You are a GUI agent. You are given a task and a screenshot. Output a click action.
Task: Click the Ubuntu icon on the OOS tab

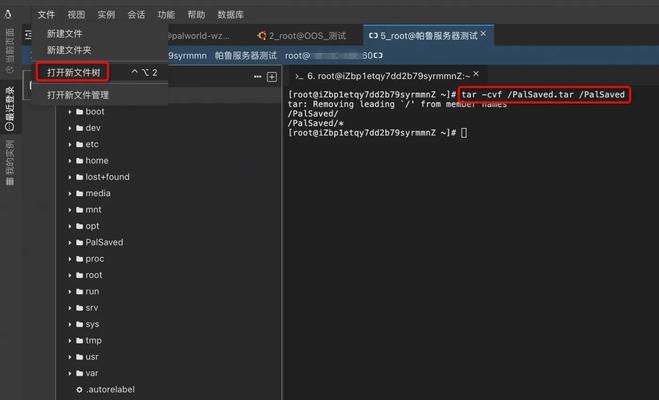pos(262,36)
